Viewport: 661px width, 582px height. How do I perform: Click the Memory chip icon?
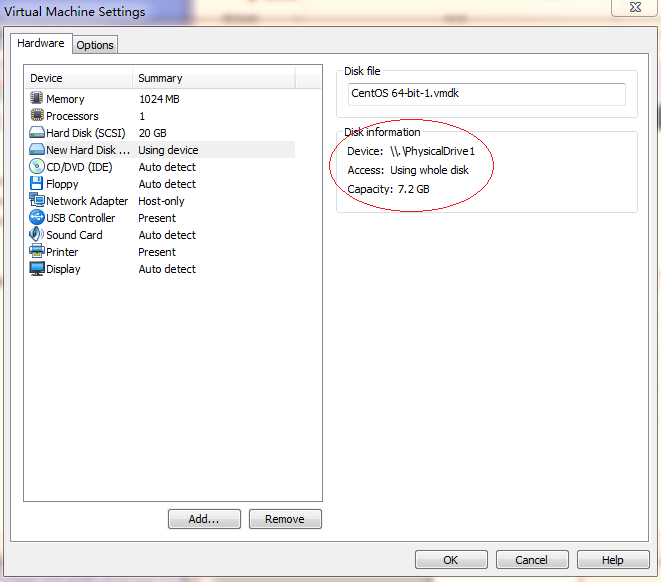click(37, 98)
